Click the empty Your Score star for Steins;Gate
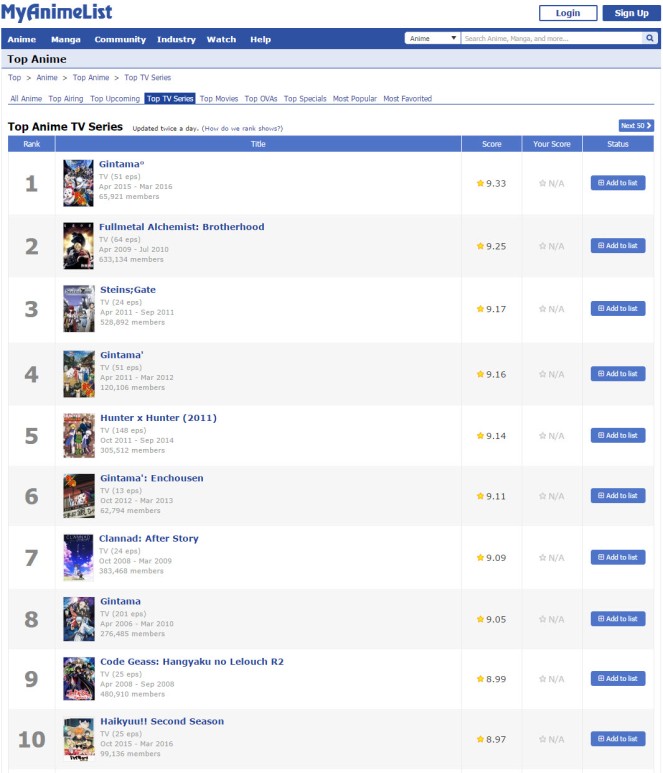663x773 pixels. pyautogui.click(x=542, y=309)
